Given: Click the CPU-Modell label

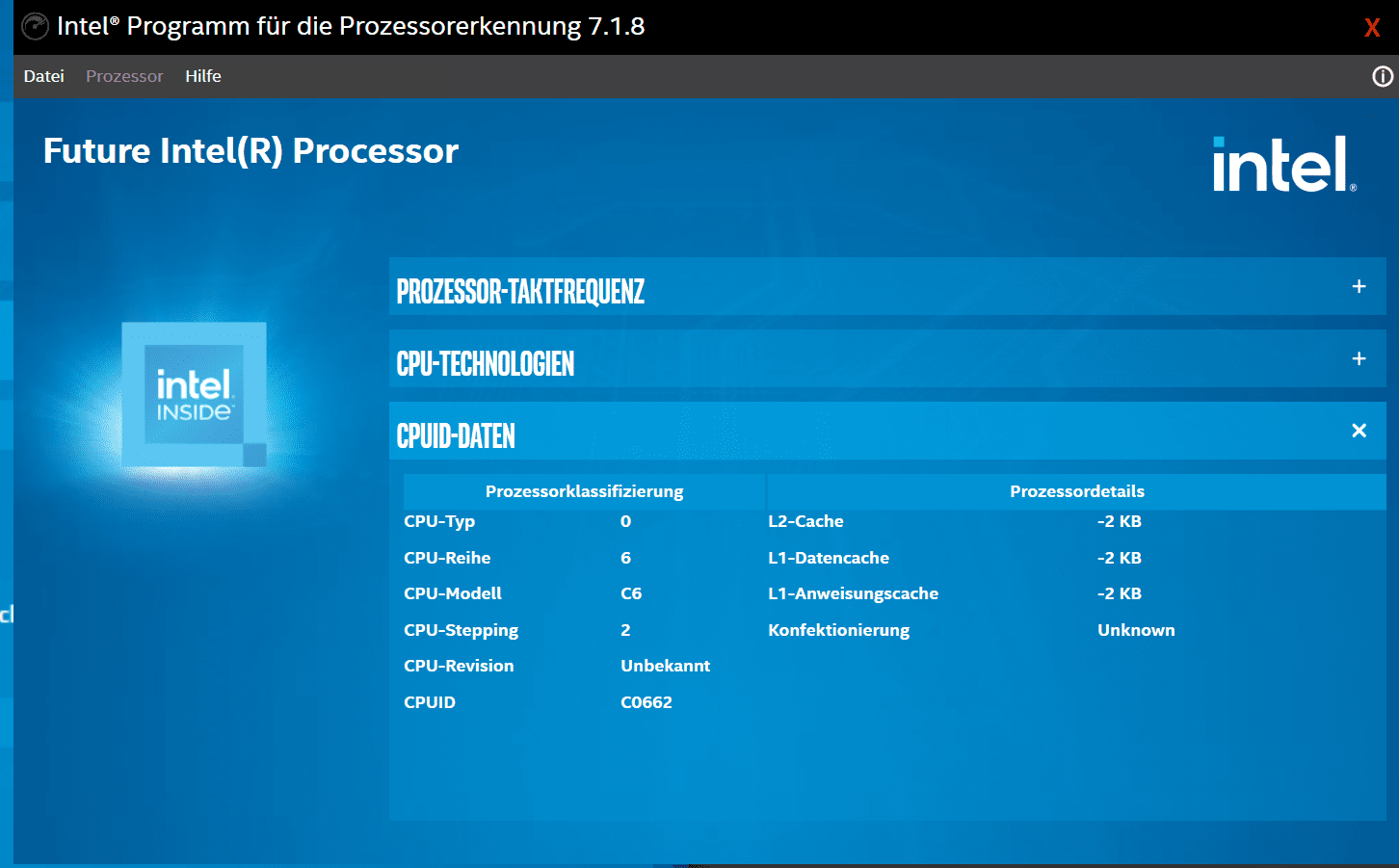Looking at the screenshot, I should click(x=453, y=593).
